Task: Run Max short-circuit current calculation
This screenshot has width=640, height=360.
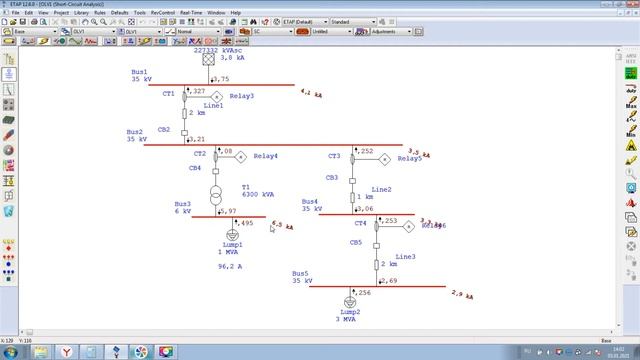Action: 631,102
